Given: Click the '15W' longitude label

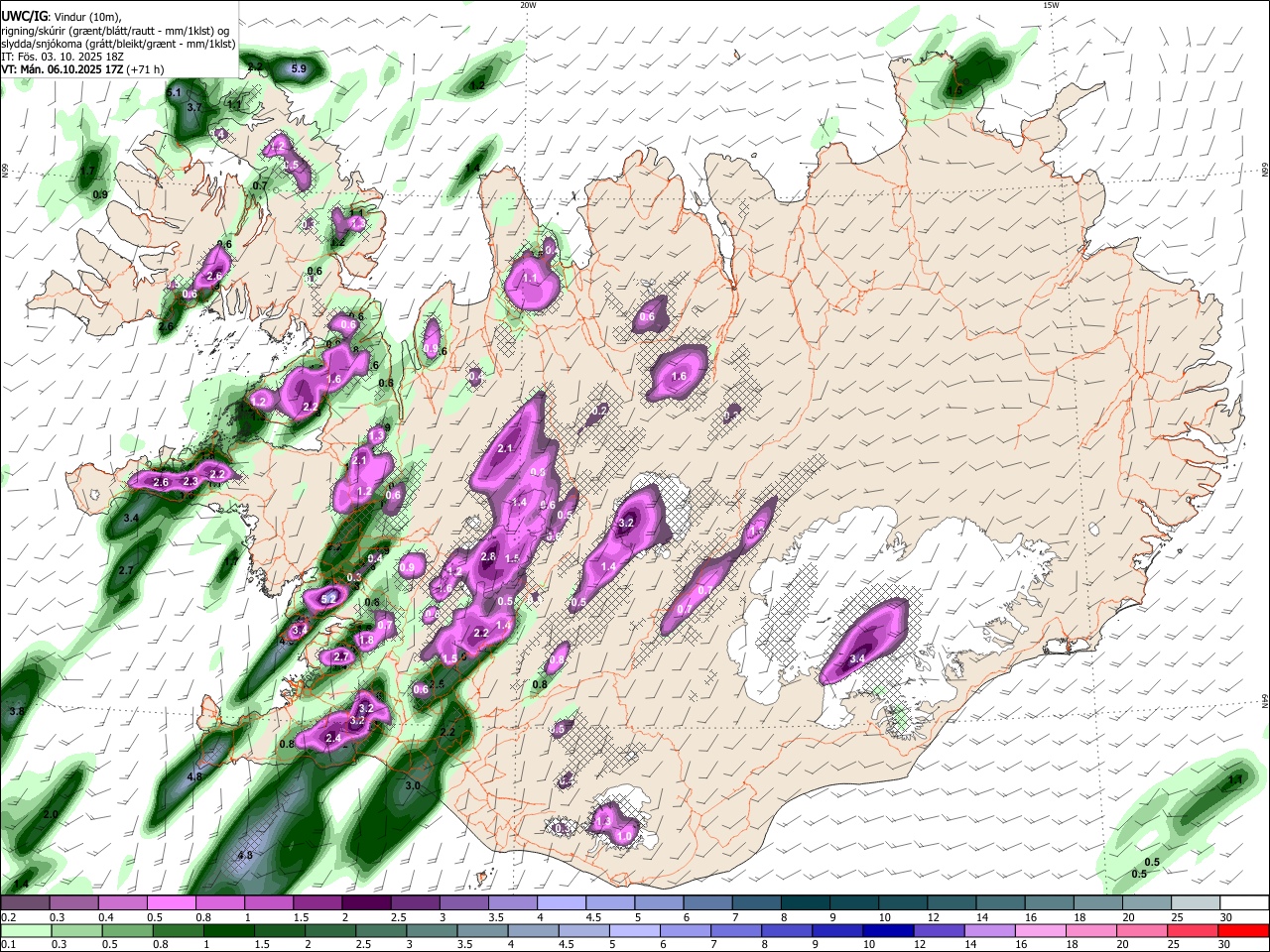Looking at the screenshot, I should 1051,5.
